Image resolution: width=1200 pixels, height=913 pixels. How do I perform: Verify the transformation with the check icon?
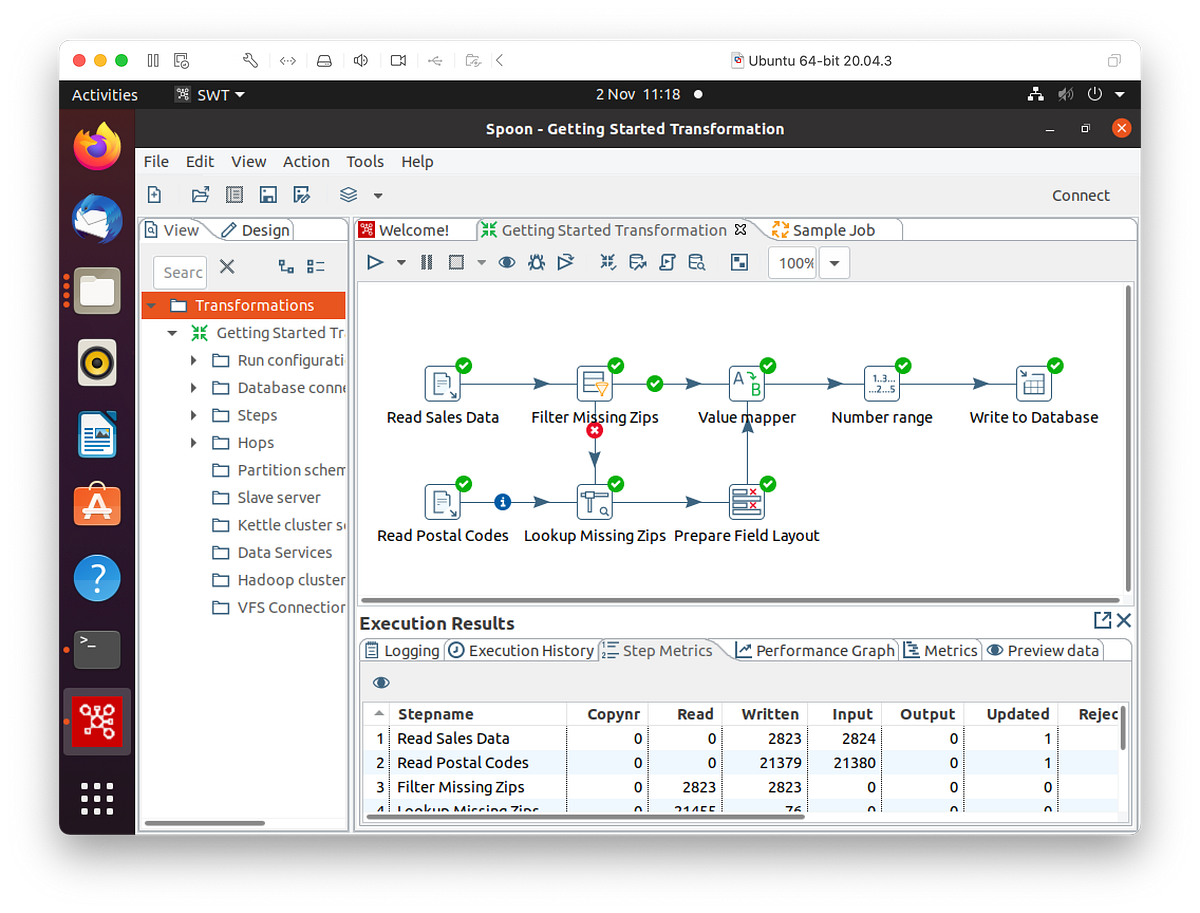click(x=607, y=262)
